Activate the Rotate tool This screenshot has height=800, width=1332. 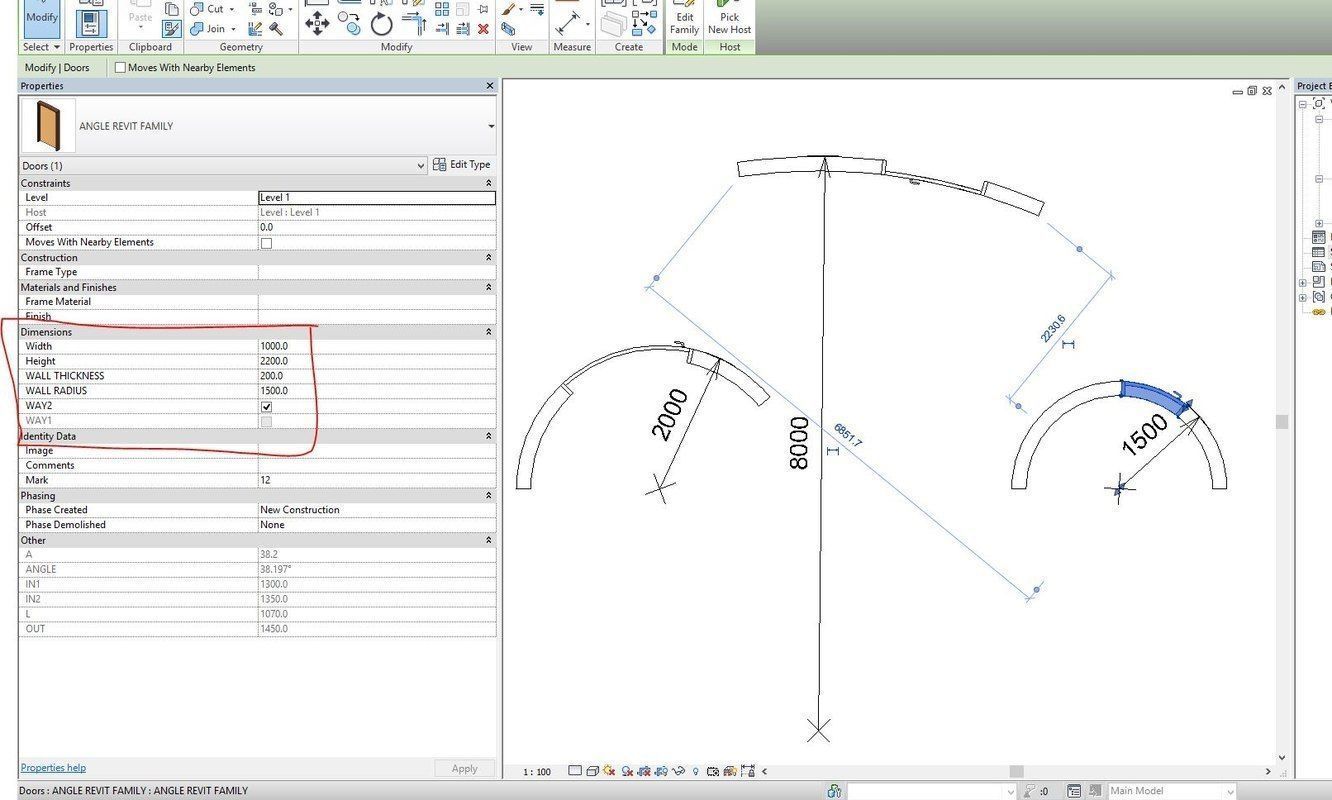tap(380, 22)
